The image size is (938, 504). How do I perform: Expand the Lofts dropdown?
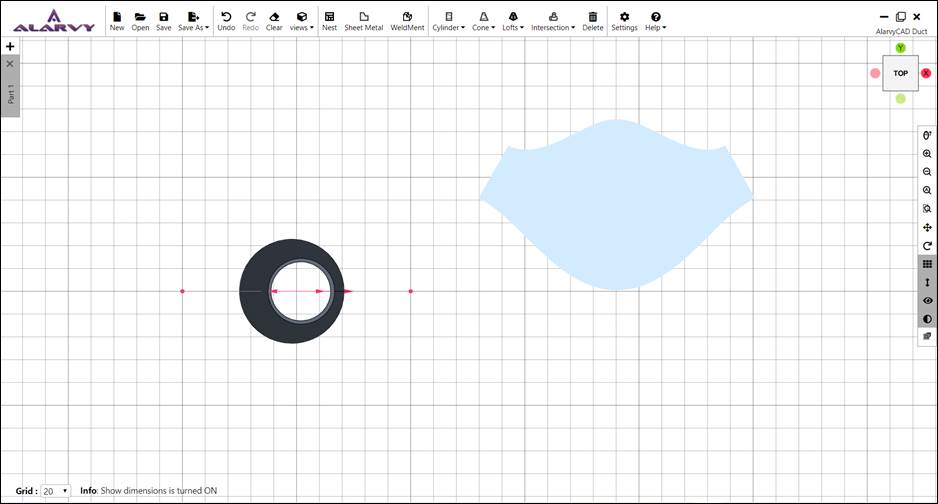pos(513,21)
